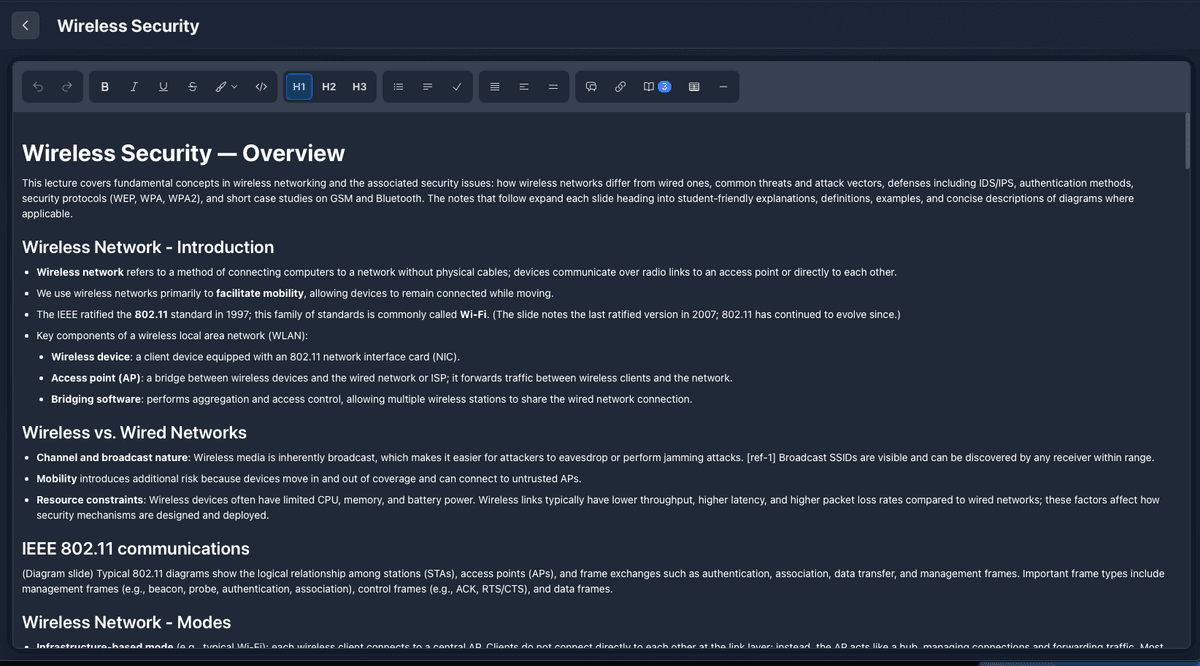Insert a table from the toolbar
This screenshot has height=666, width=1200.
click(693, 86)
